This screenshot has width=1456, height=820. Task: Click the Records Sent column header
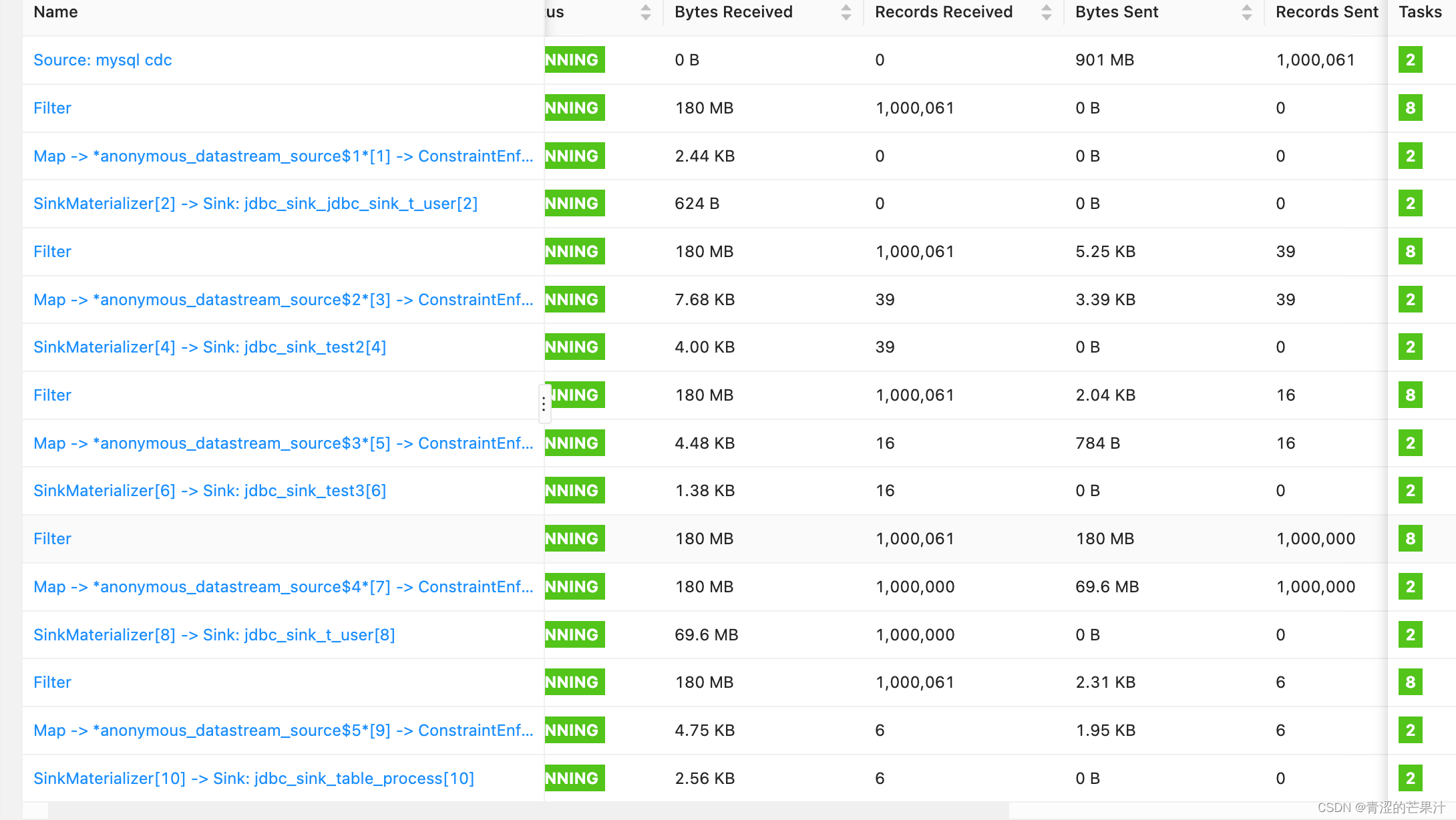(x=1326, y=12)
